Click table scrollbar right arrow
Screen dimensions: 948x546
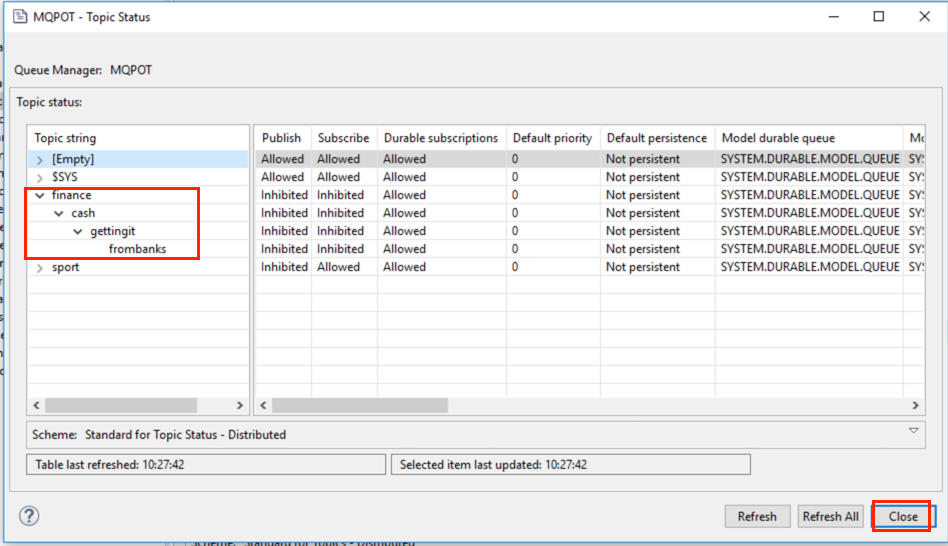(915, 405)
